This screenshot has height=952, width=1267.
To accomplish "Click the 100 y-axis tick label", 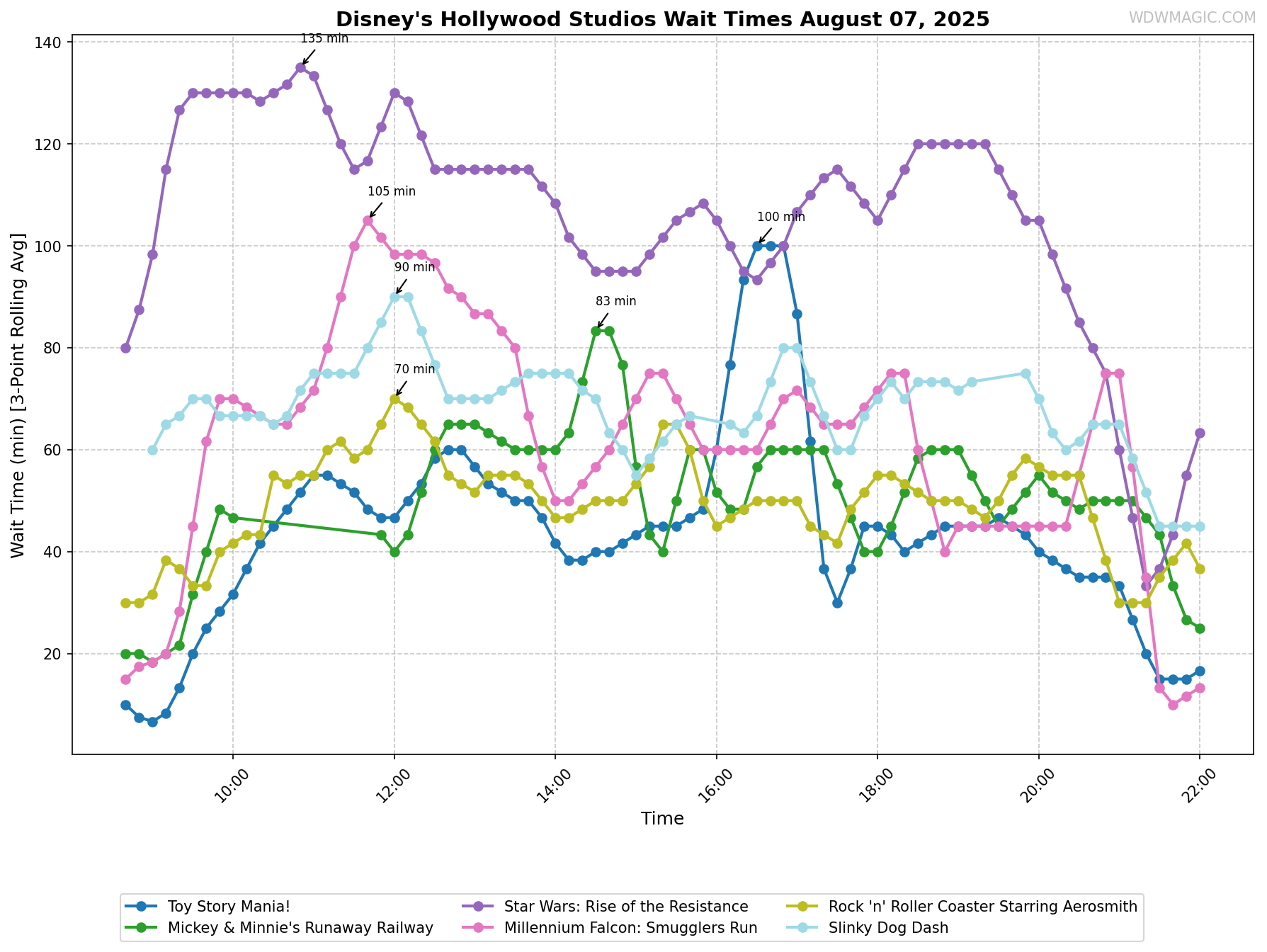I will coord(49,246).
